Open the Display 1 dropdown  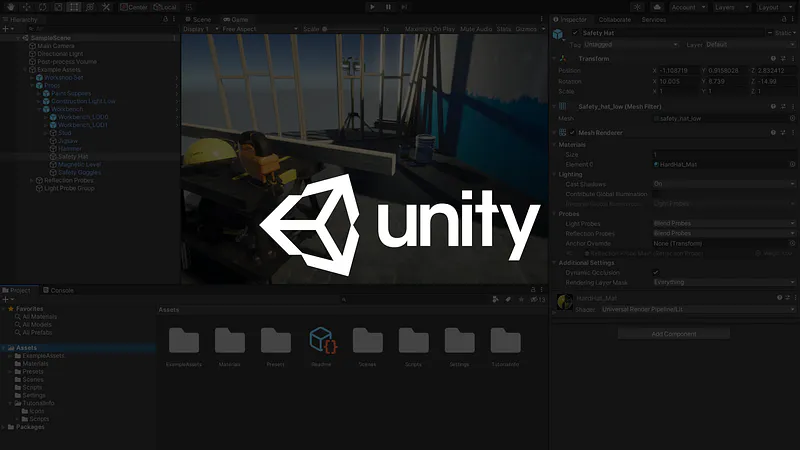201,29
